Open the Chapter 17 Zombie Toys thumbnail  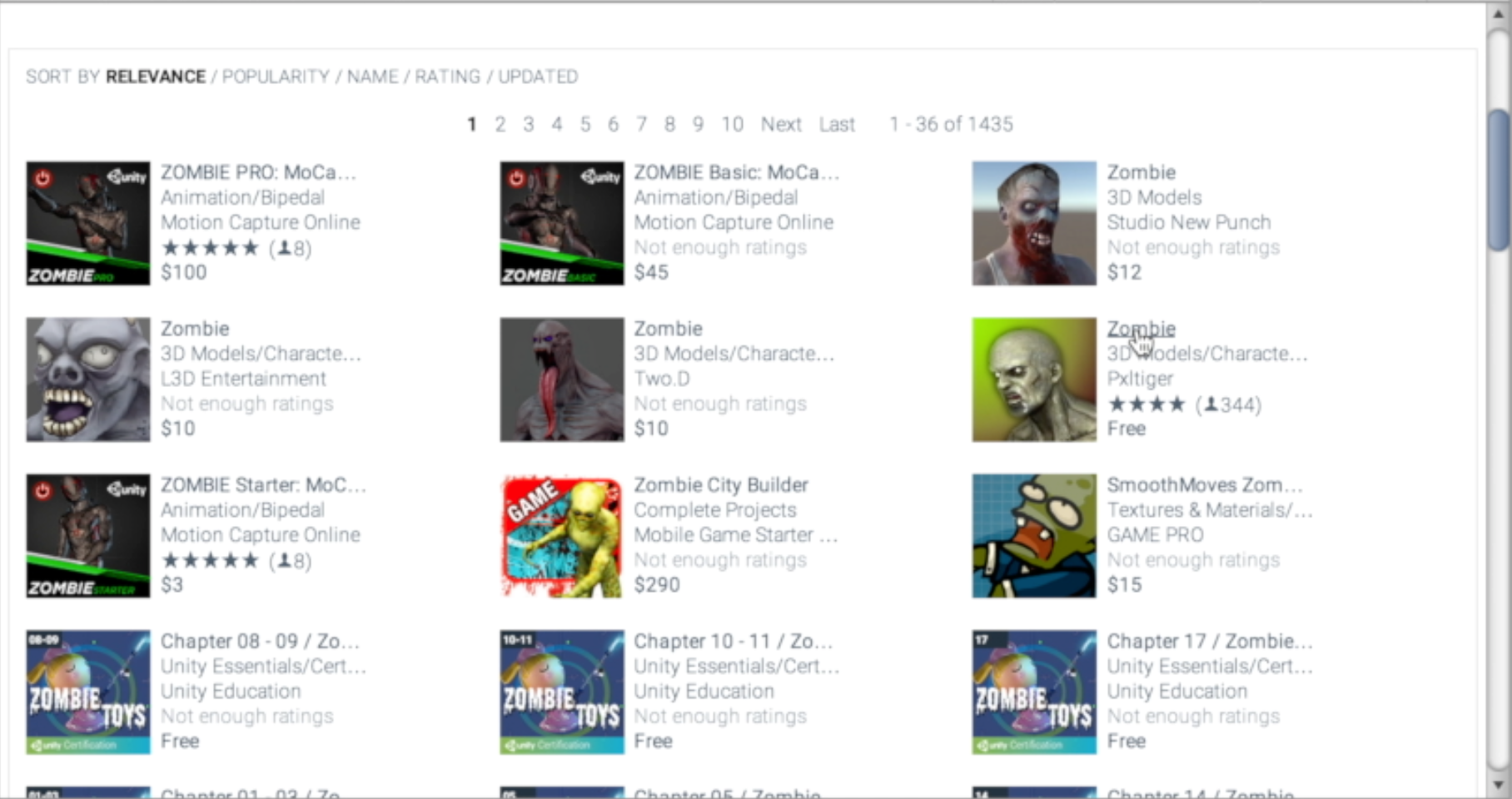click(x=1034, y=692)
